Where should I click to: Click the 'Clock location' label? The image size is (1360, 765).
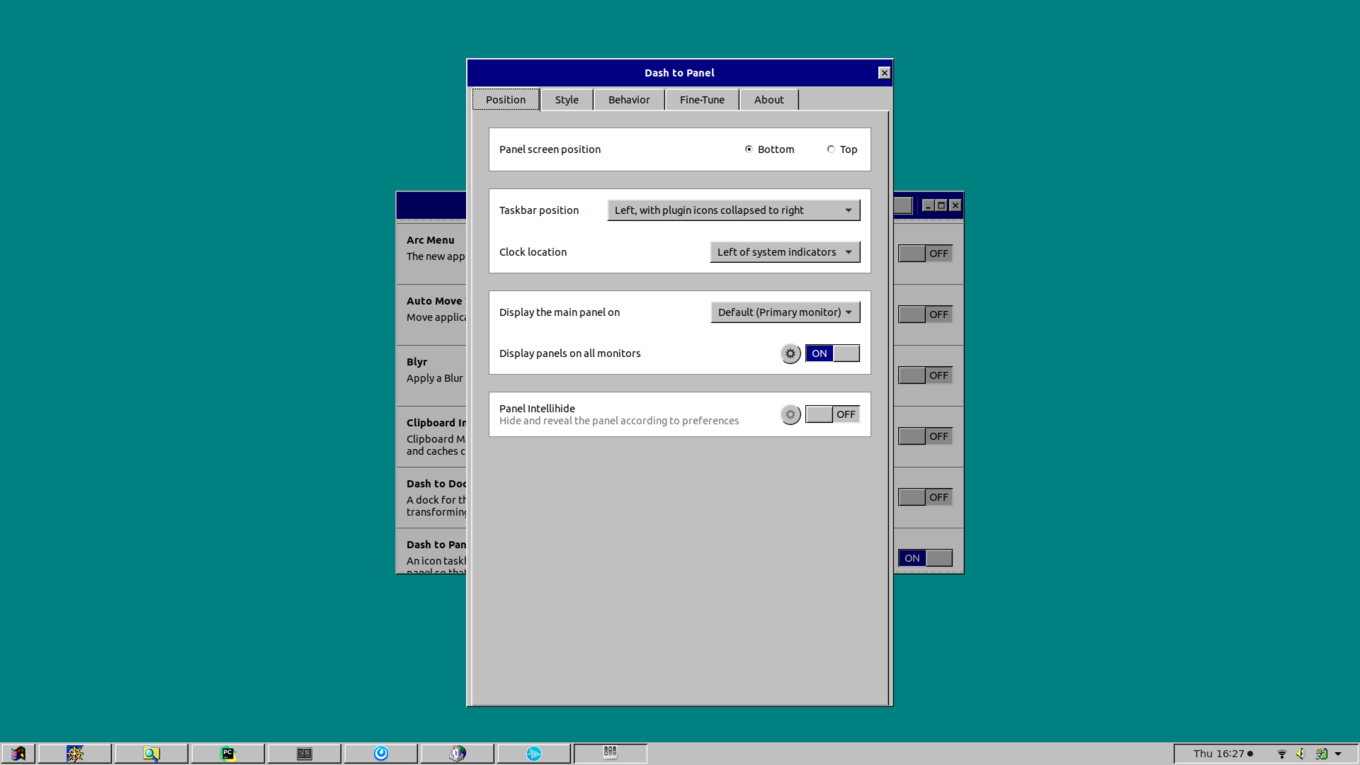(533, 252)
